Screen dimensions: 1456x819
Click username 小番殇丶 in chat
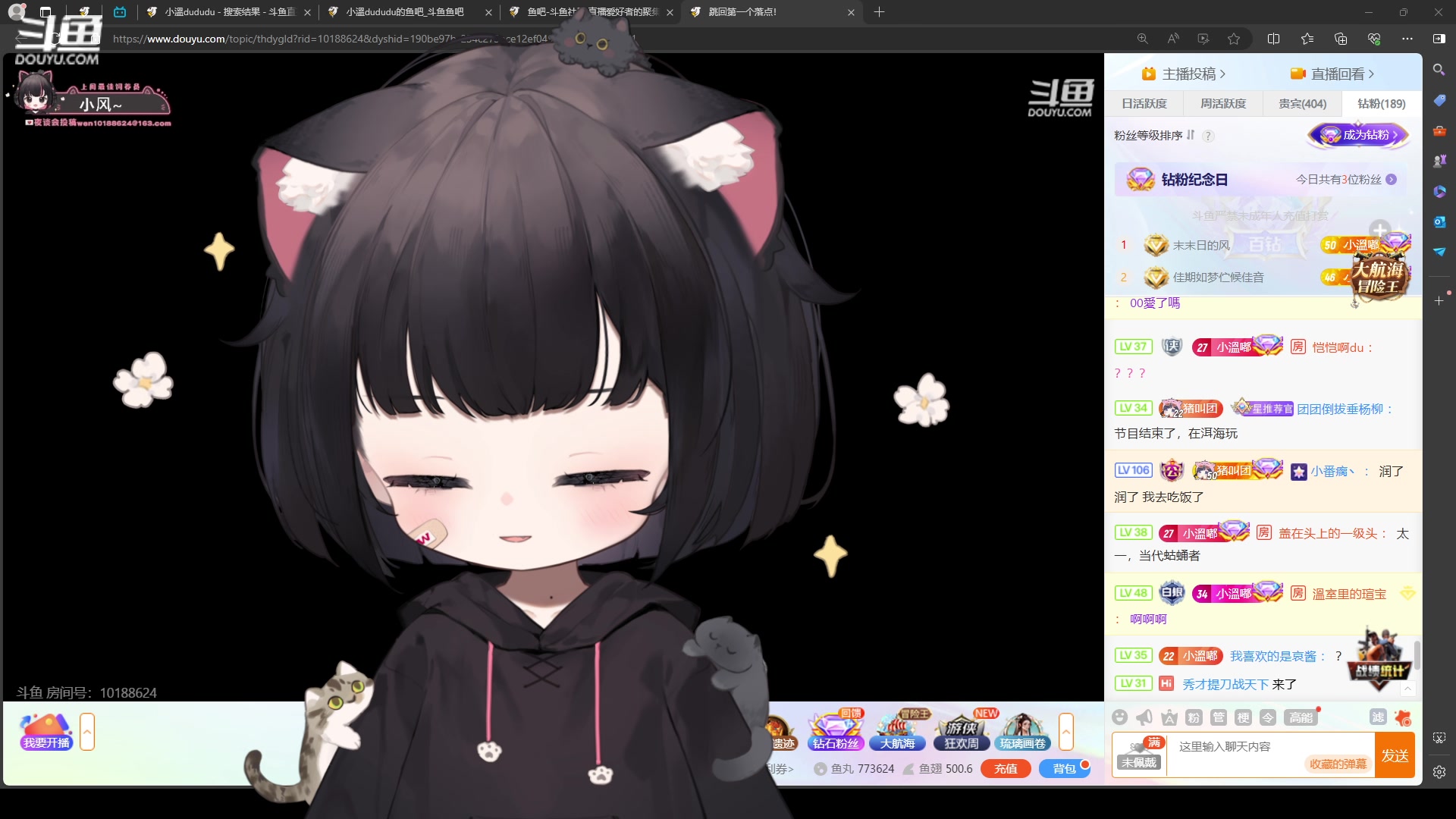click(1332, 471)
